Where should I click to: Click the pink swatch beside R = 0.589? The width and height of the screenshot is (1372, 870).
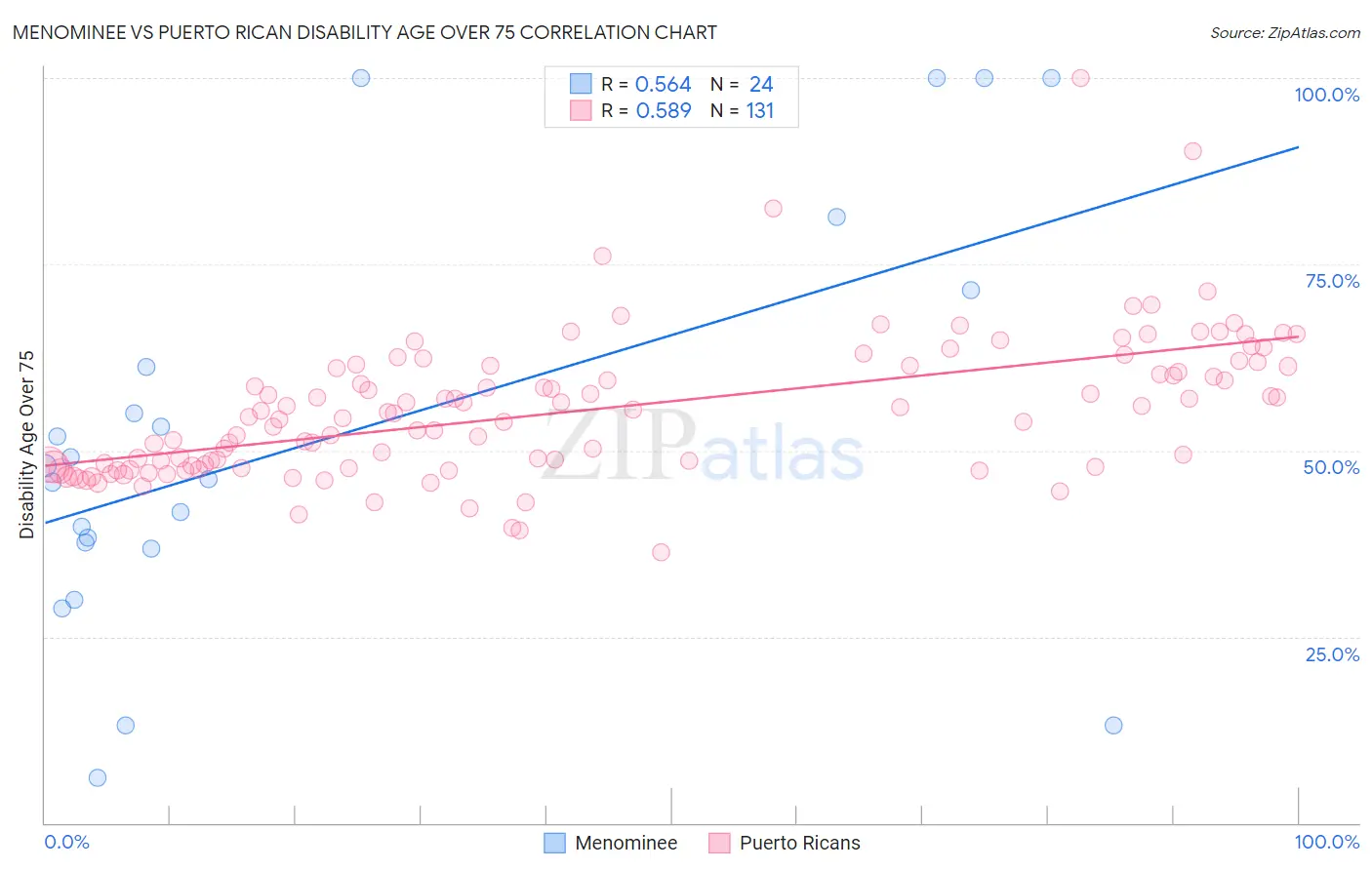pos(581,110)
